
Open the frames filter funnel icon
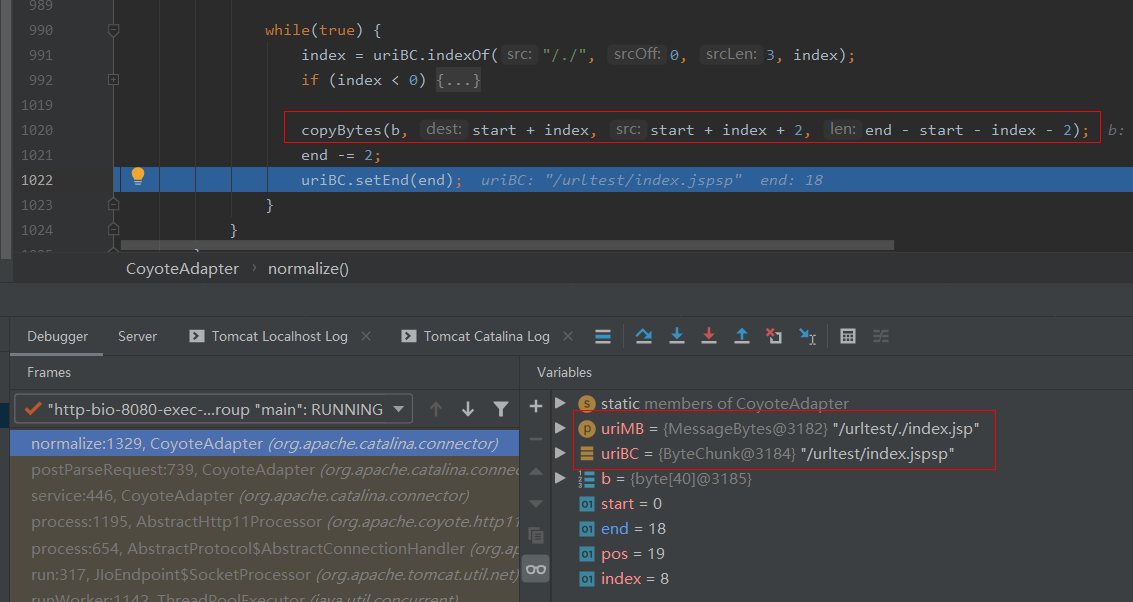point(501,409)
